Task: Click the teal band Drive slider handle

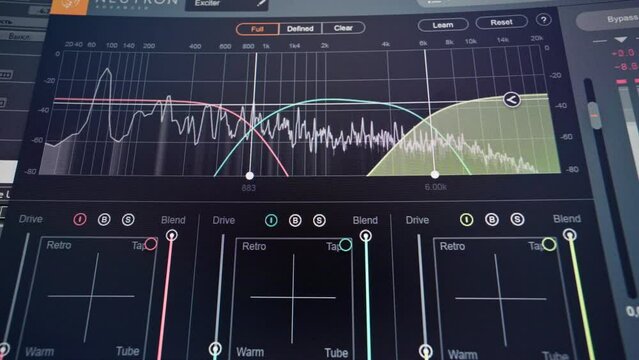Action: [215, 349]
